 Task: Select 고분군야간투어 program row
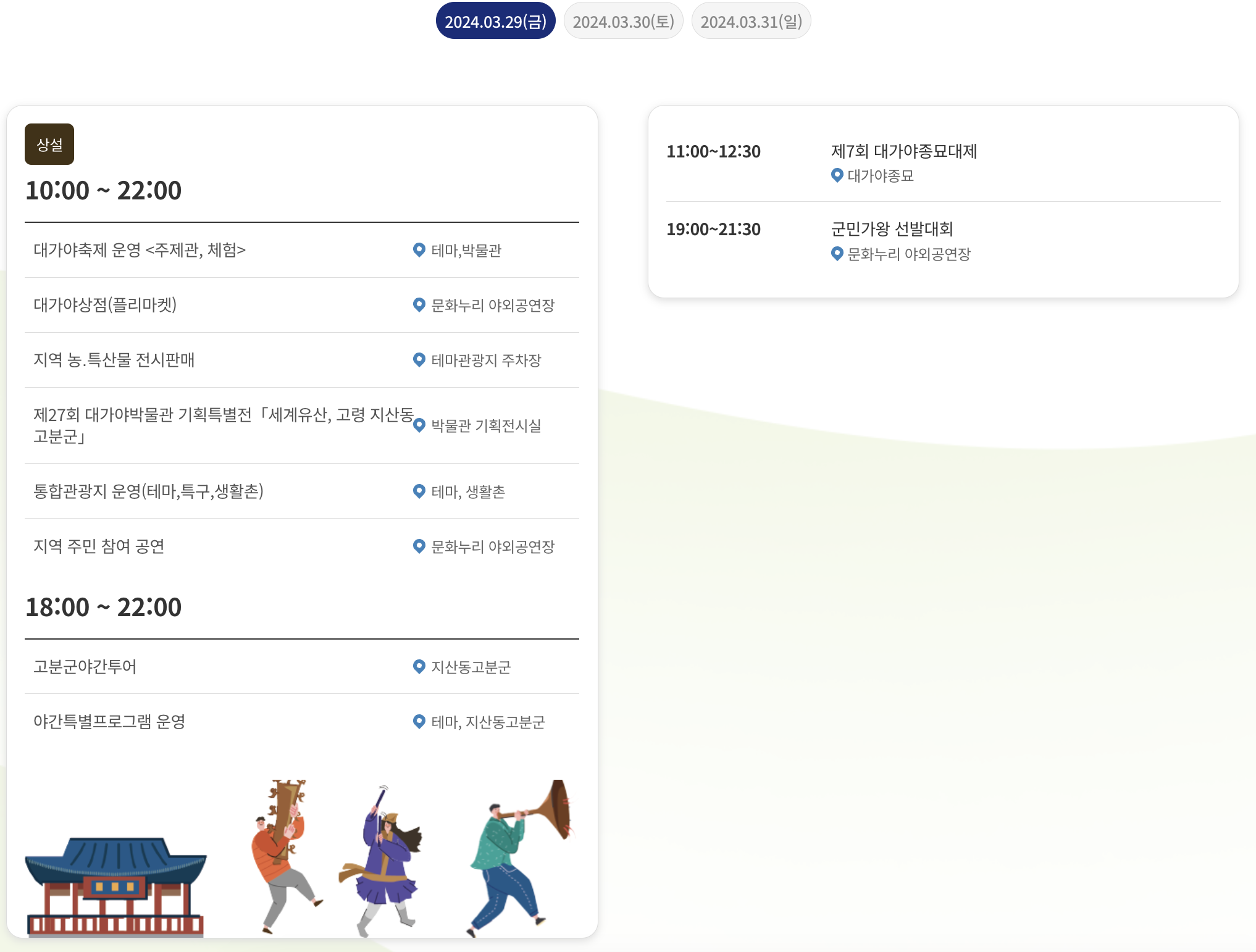[x=85, y=667]
